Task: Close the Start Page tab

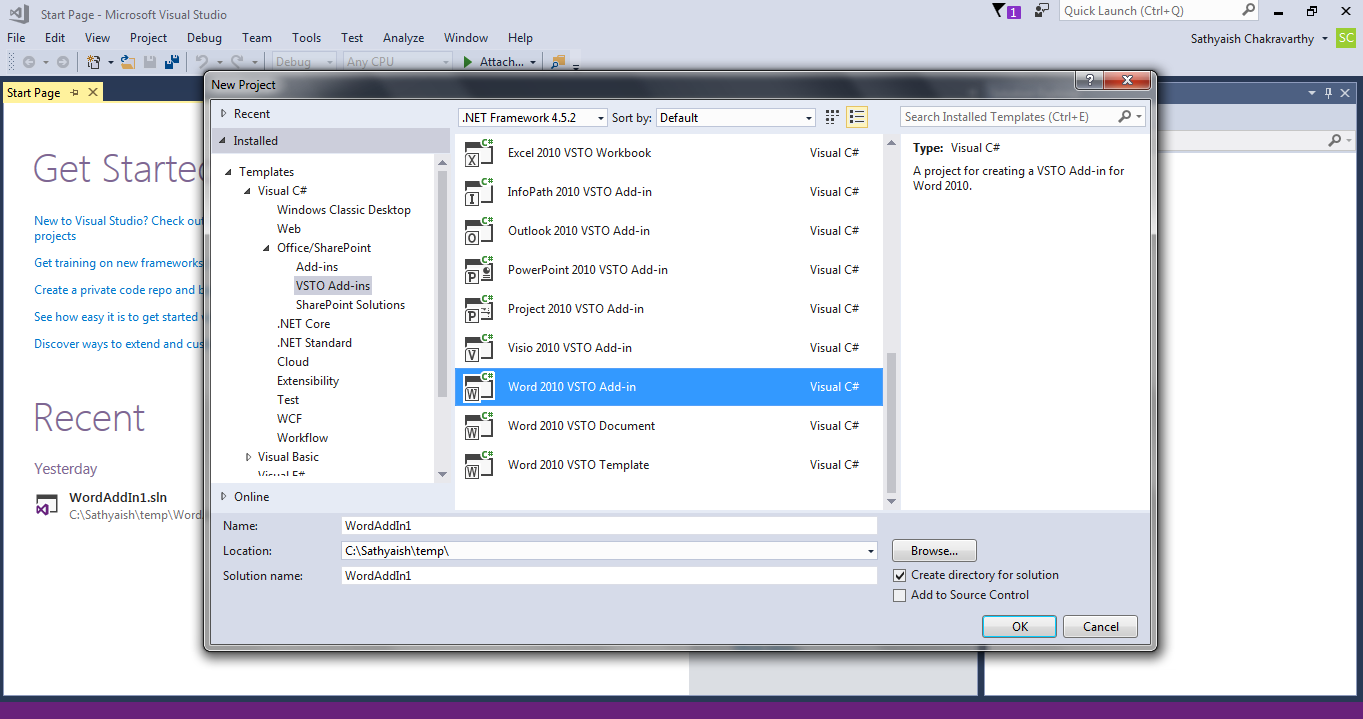Action: coord(93,92)
